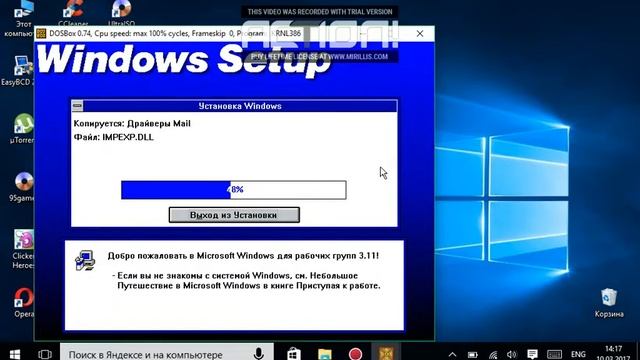This screenshot has height=360, width=640.
Task: Click the touch keyboard tray icon
Action: (554, 354)
